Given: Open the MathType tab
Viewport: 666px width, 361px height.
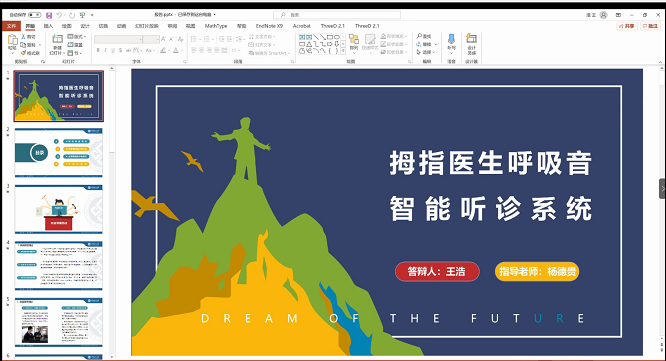Looking at the screenshot, I should pyautogui.click(x=216, y=26).
